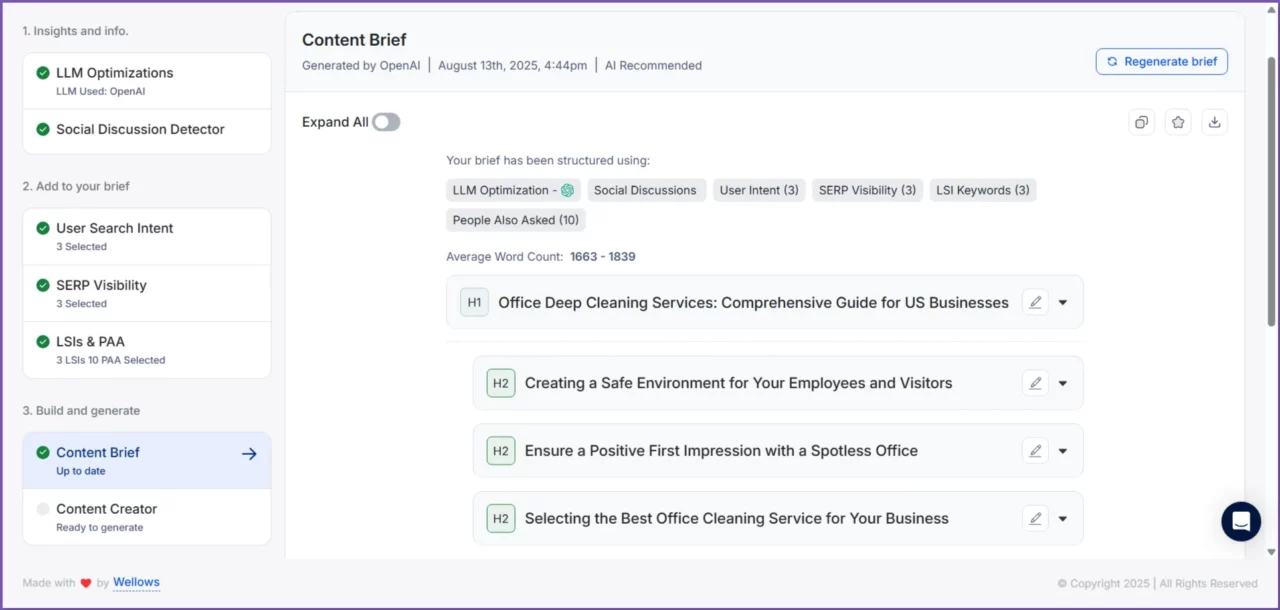Expand the H1 Office Deep Cleaning section

pos(1063,303)
